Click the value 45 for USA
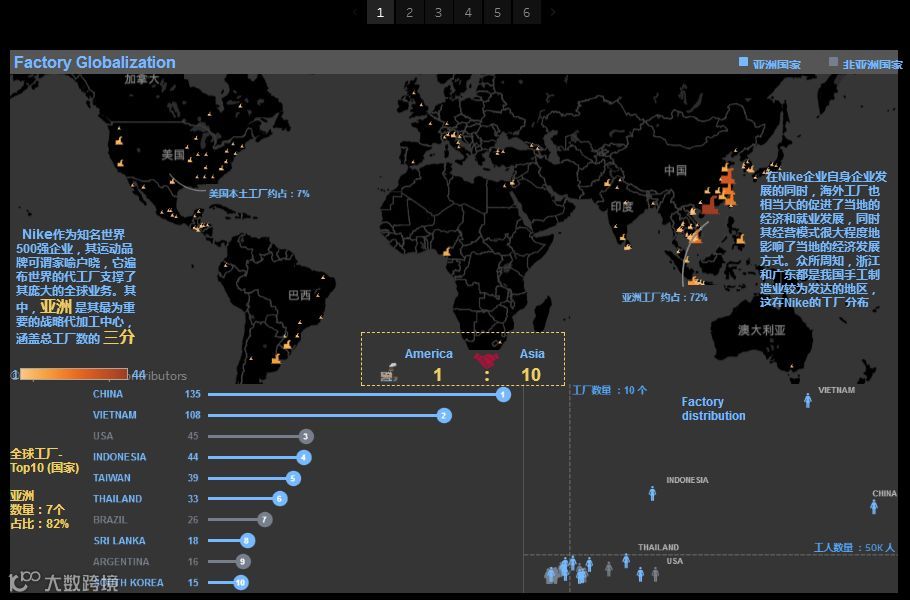The height and width of the screenshot is (600, 910). (x=193, y=436)
